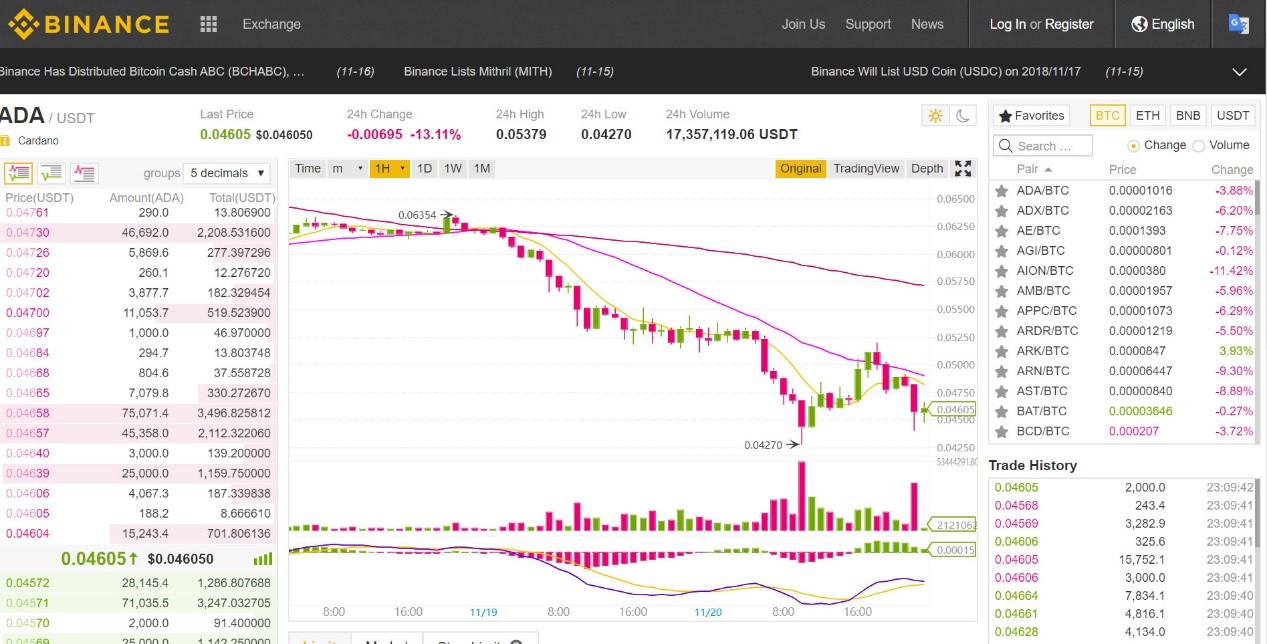
Task: Open the News link
Action: coord(927,24)
